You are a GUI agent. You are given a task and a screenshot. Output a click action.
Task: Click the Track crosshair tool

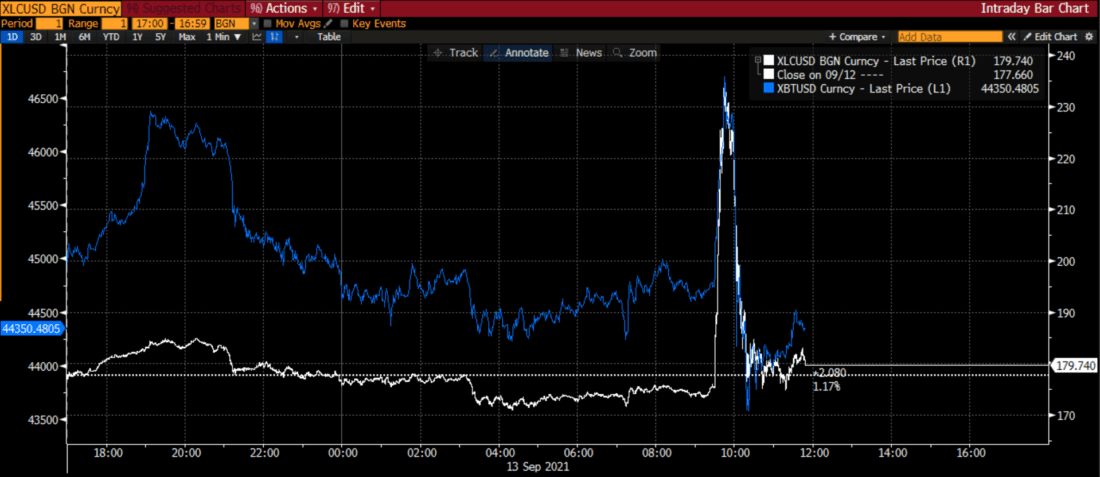[x=455, y=53]
